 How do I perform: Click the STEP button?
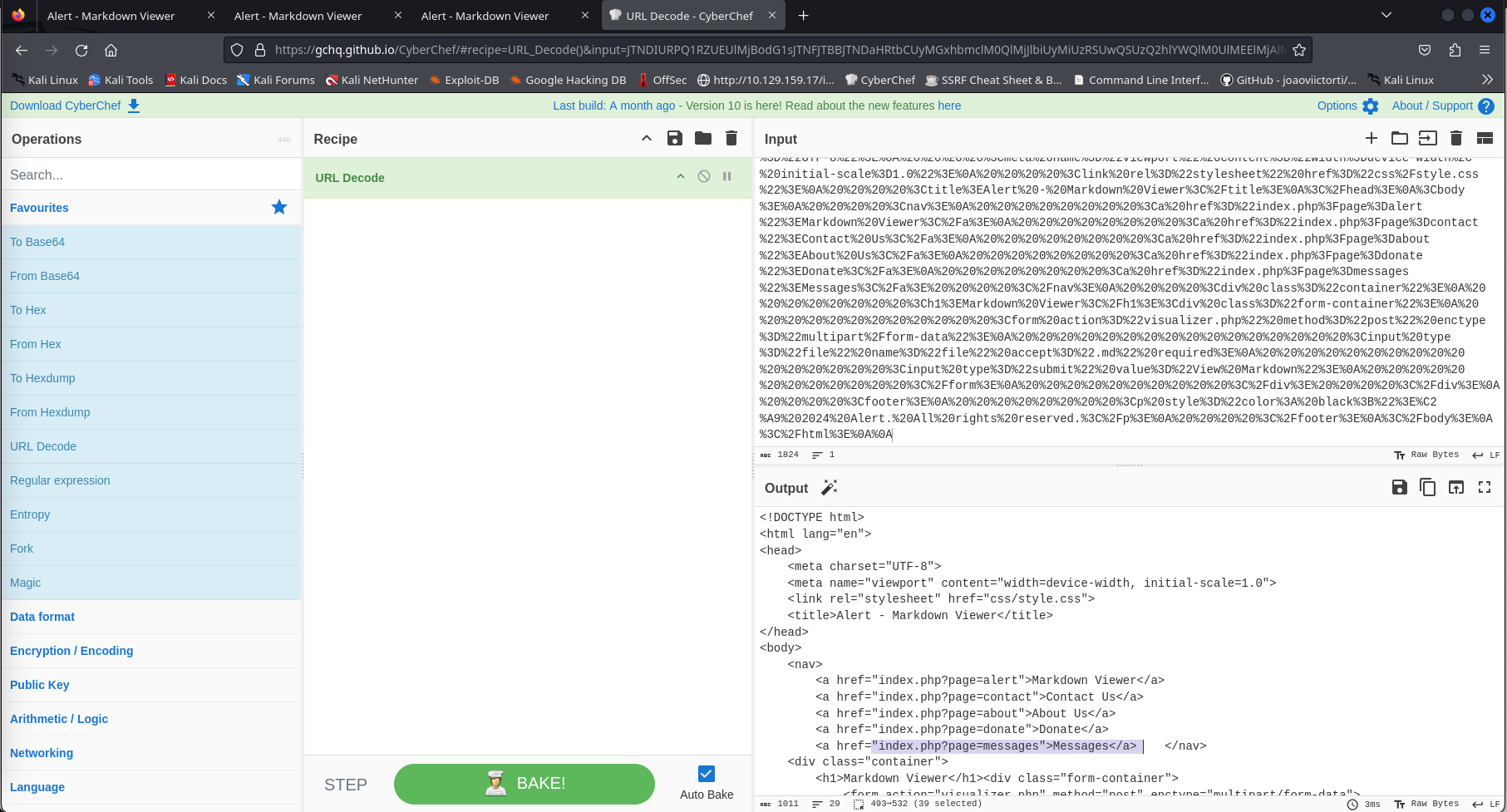[x=346, y=785]
